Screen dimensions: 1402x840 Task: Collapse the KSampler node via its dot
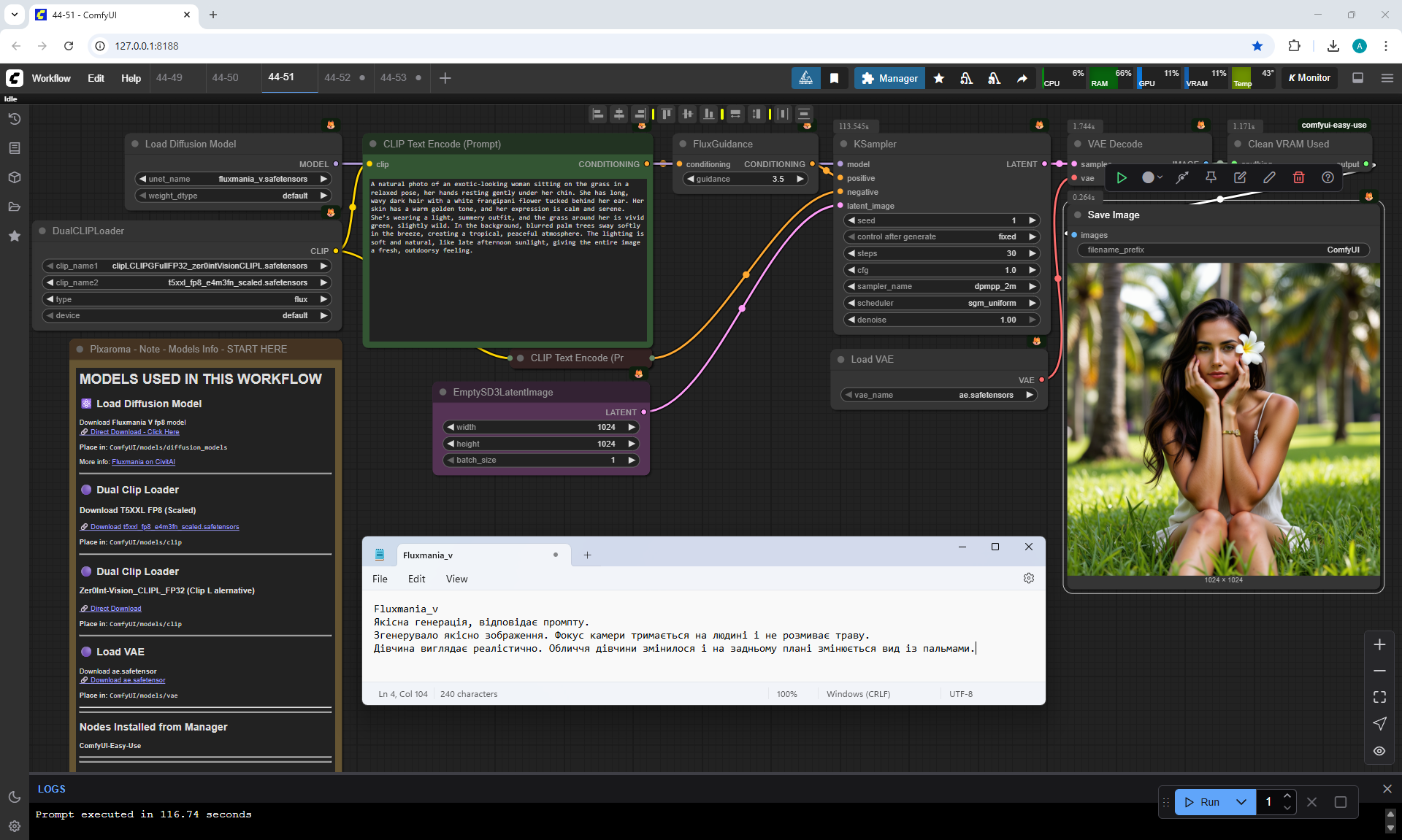(844, 144)
